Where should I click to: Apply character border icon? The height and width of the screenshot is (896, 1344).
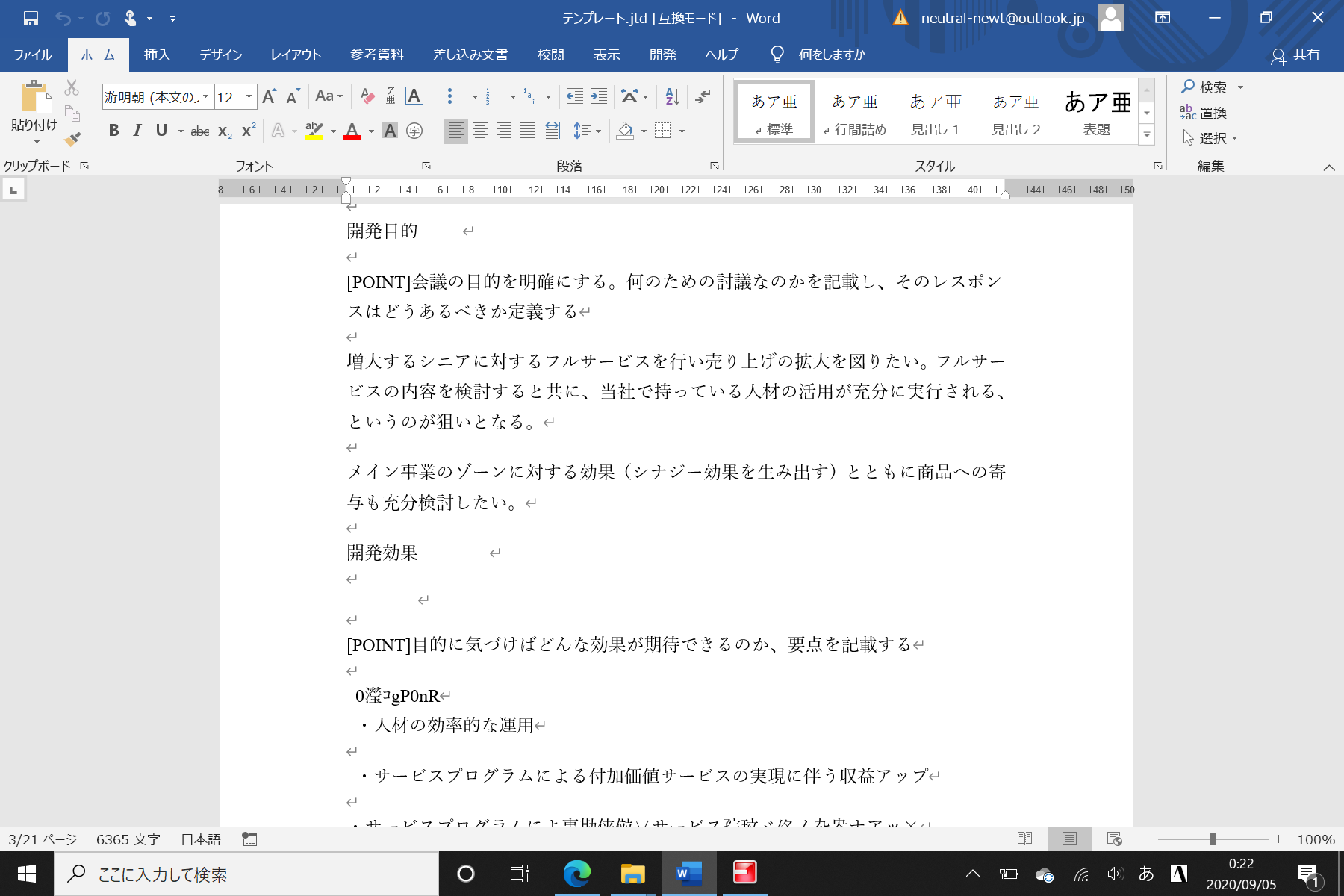tap(414, 96)
